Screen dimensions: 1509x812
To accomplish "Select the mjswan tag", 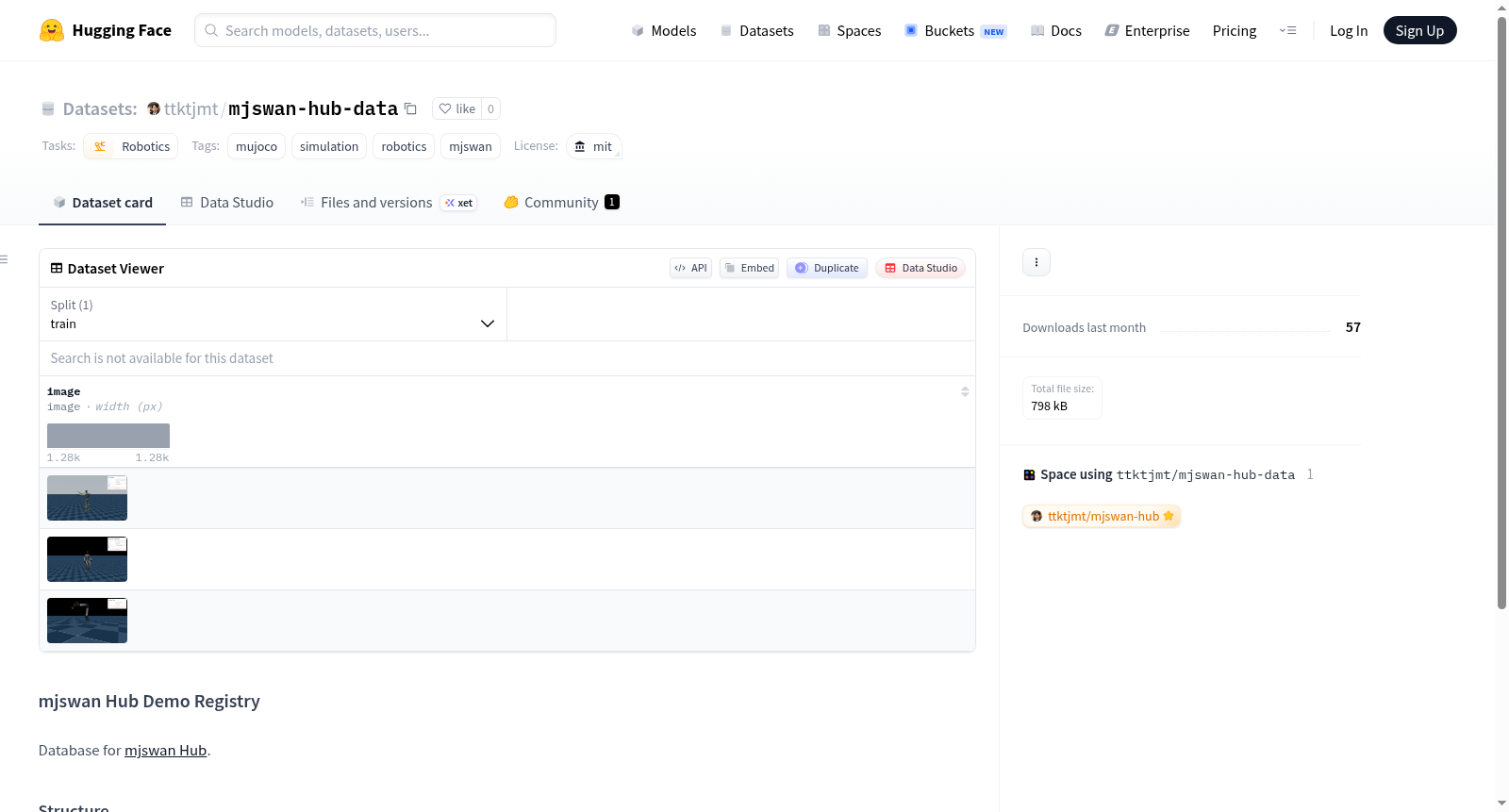I will click(x=471, y=146).
